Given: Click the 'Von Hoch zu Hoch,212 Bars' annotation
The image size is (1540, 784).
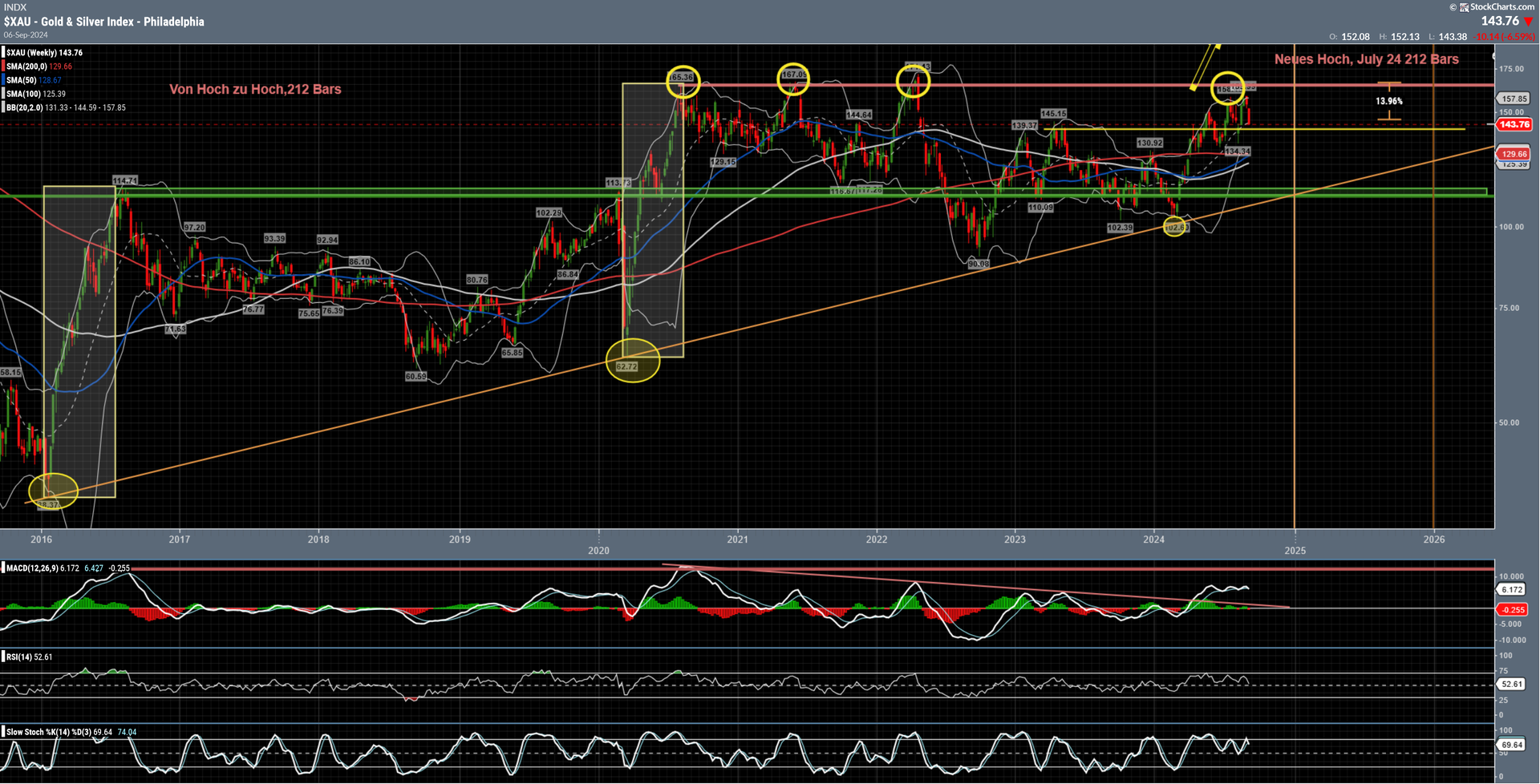Looking at the screenshot, I should [255, 90].
